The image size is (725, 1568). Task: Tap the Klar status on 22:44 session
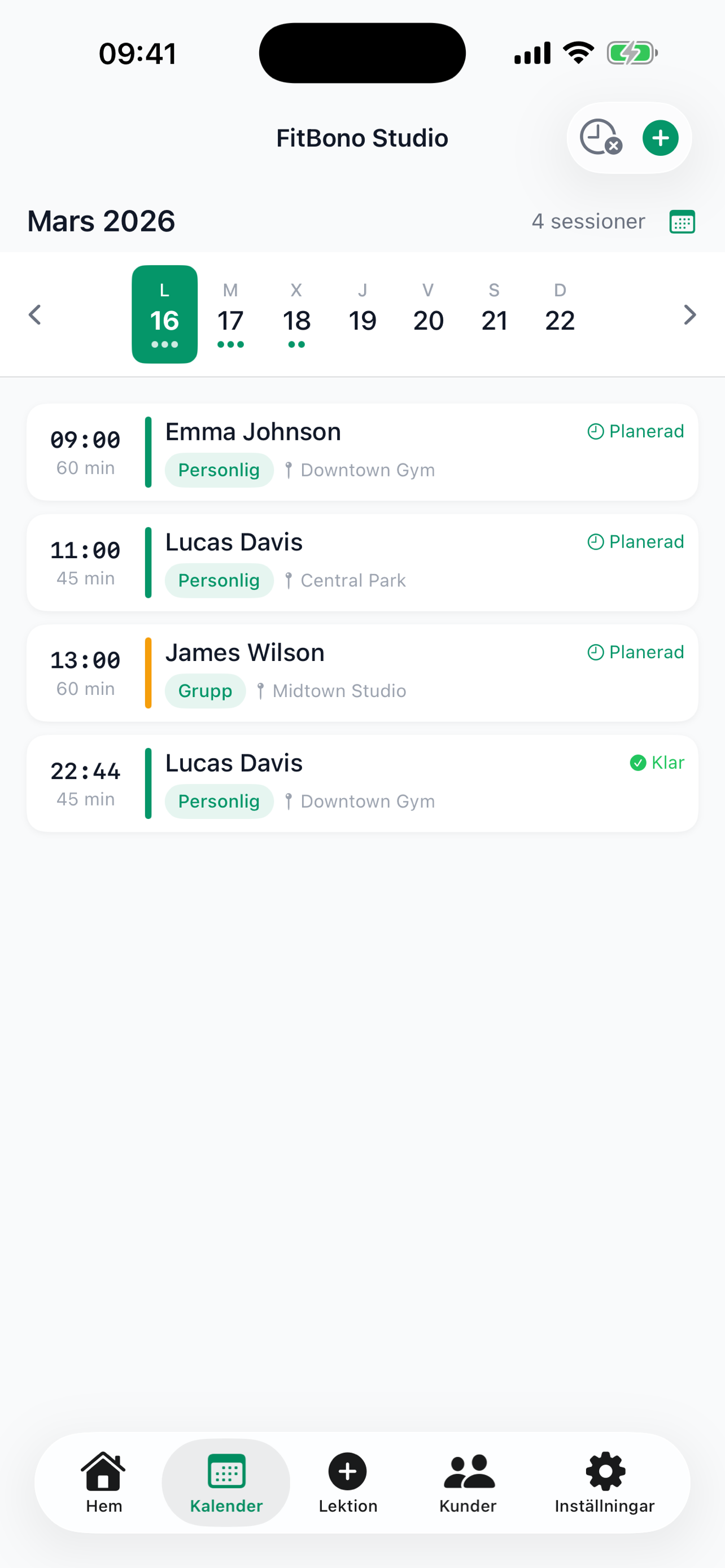[657, 763]
